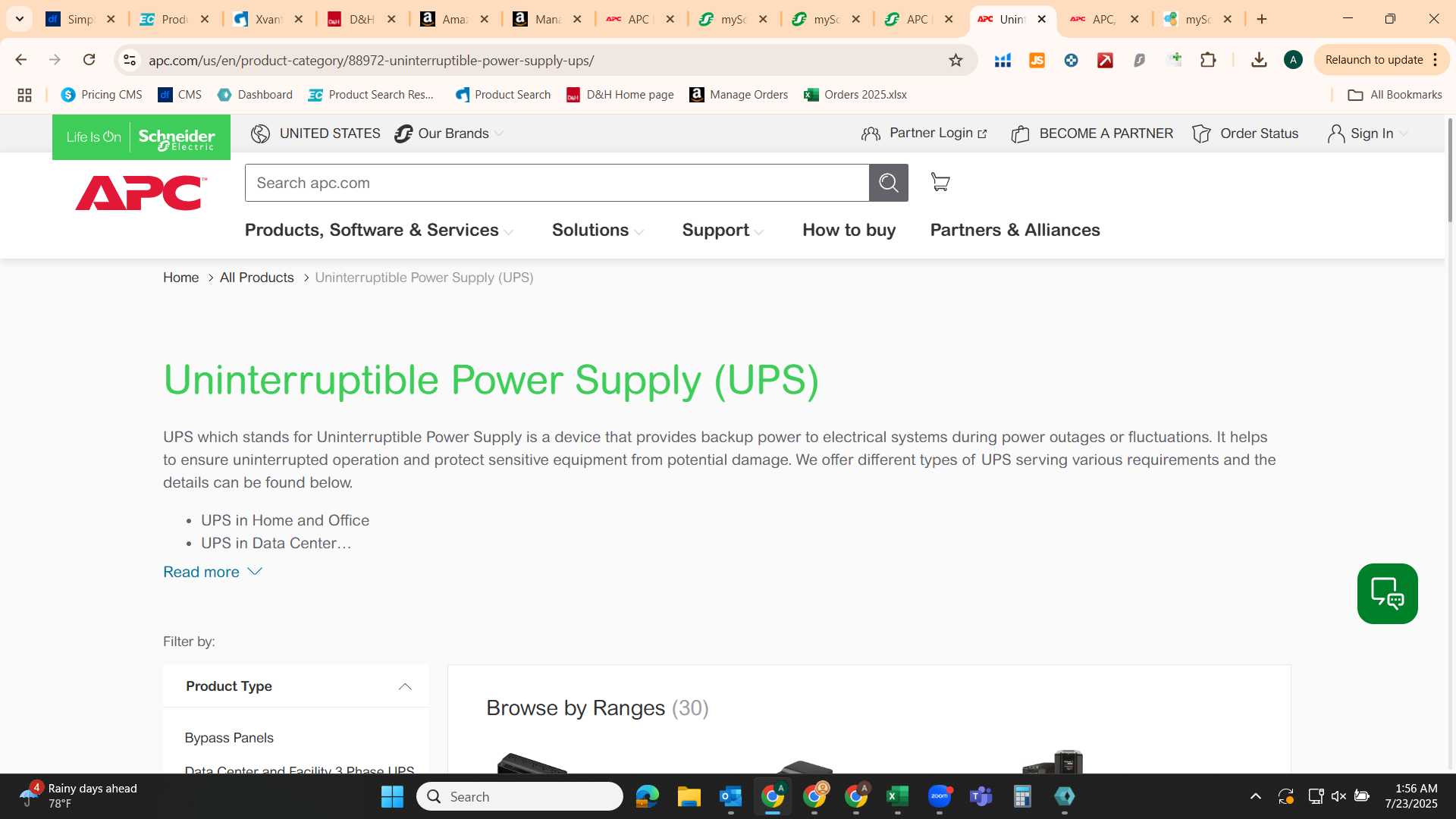Image resolution: width=1456 pixels, height=819 pixels.
Task: Open Chrome tab search dropdown arrow
Action: pos(20,19)
